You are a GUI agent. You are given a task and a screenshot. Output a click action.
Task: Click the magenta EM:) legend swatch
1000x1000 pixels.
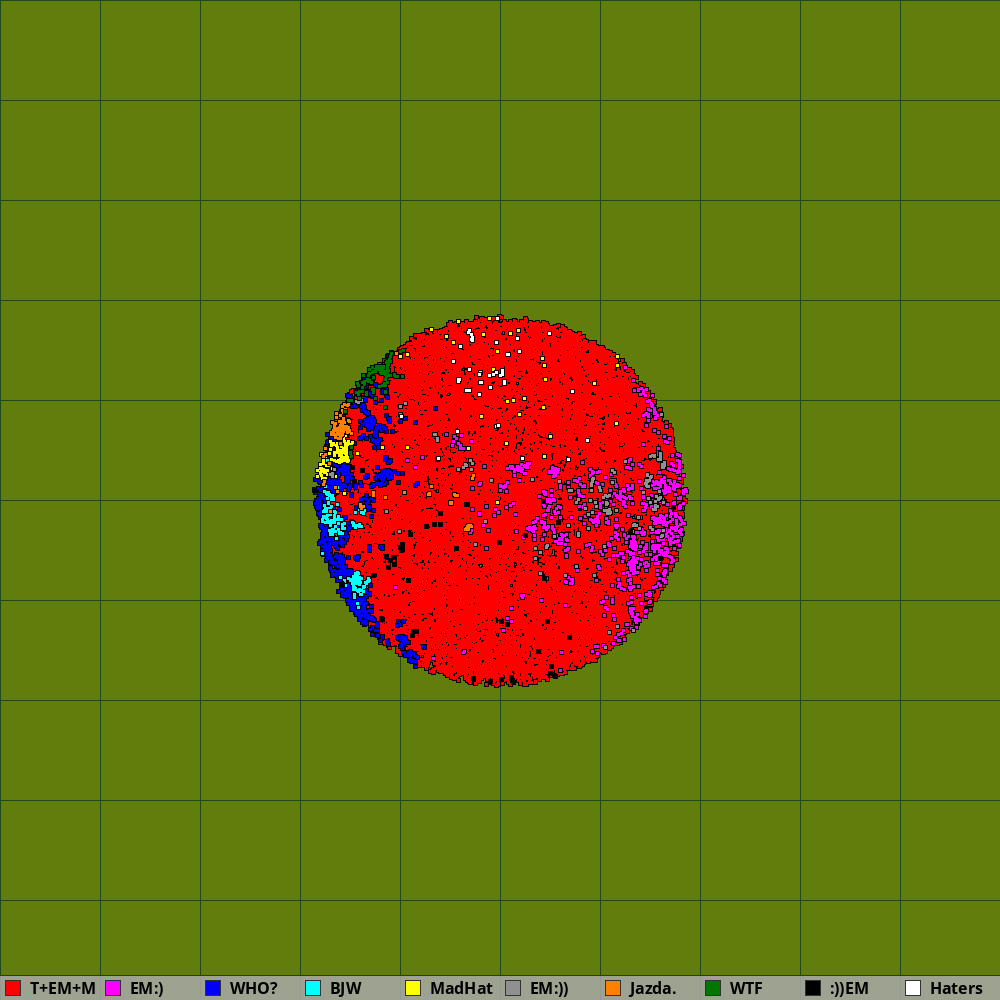pyautogui.click(x=113, y=988)
